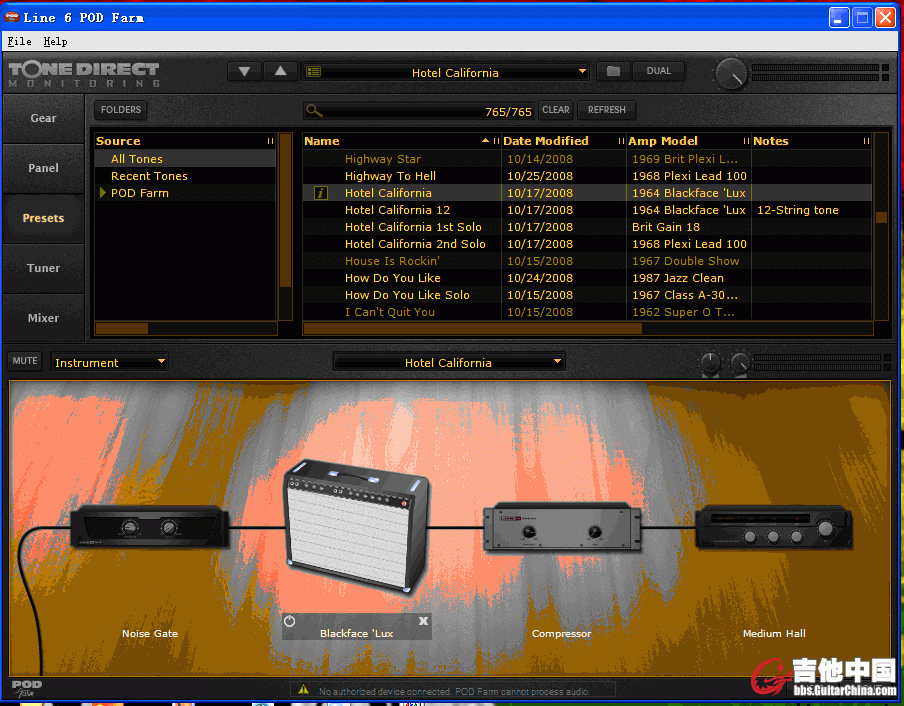Toggle the MUTE button
This screenshot has height=706, width=904.
pyautogui.click(x=25, y=361)
